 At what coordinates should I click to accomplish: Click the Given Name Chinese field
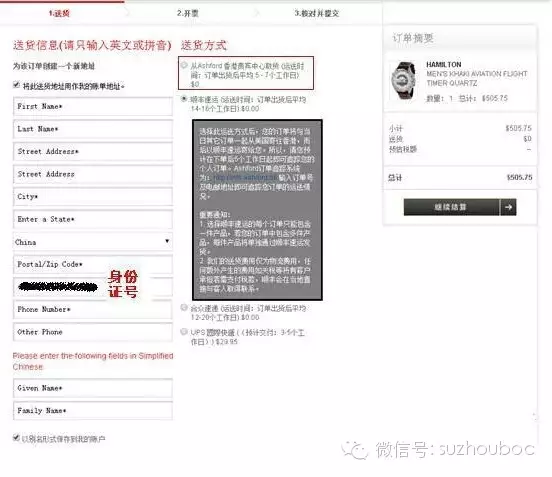(x=93, y=388)
